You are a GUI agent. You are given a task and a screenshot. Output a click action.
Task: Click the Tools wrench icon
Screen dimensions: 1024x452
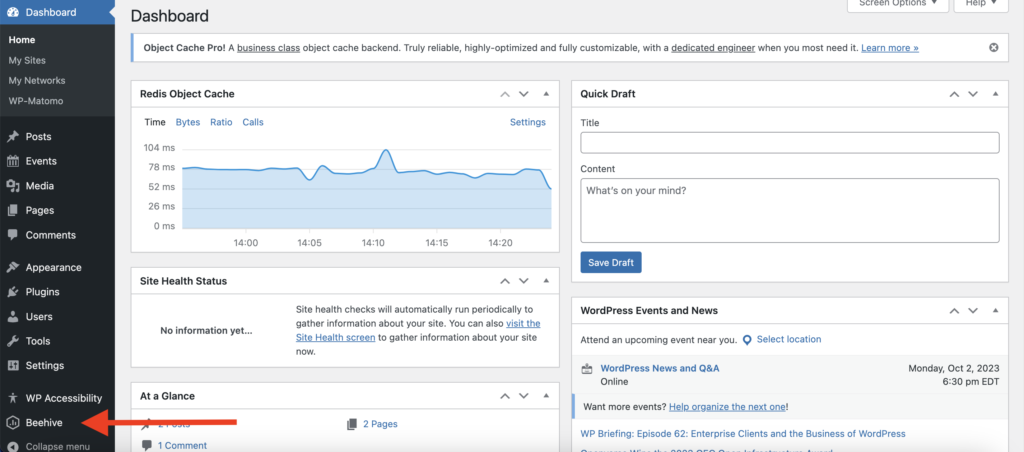tap(12, 341)
